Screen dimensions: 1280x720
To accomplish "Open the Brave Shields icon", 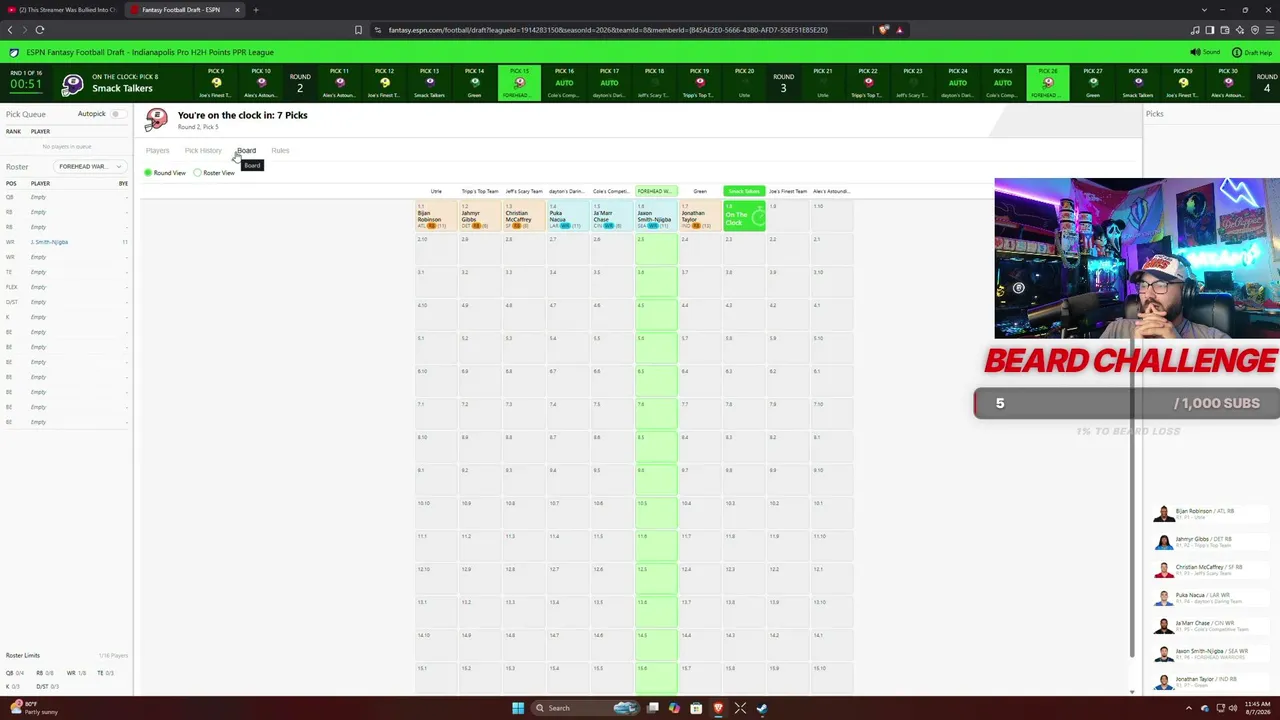I will (x=883, y=30).
